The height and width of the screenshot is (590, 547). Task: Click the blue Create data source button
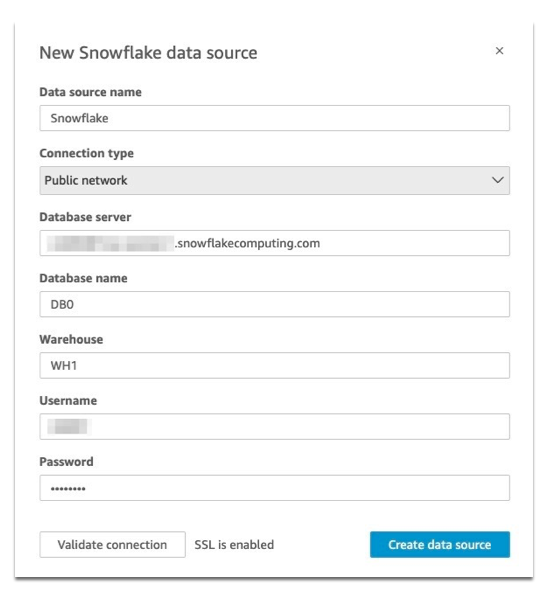point(440,544)
